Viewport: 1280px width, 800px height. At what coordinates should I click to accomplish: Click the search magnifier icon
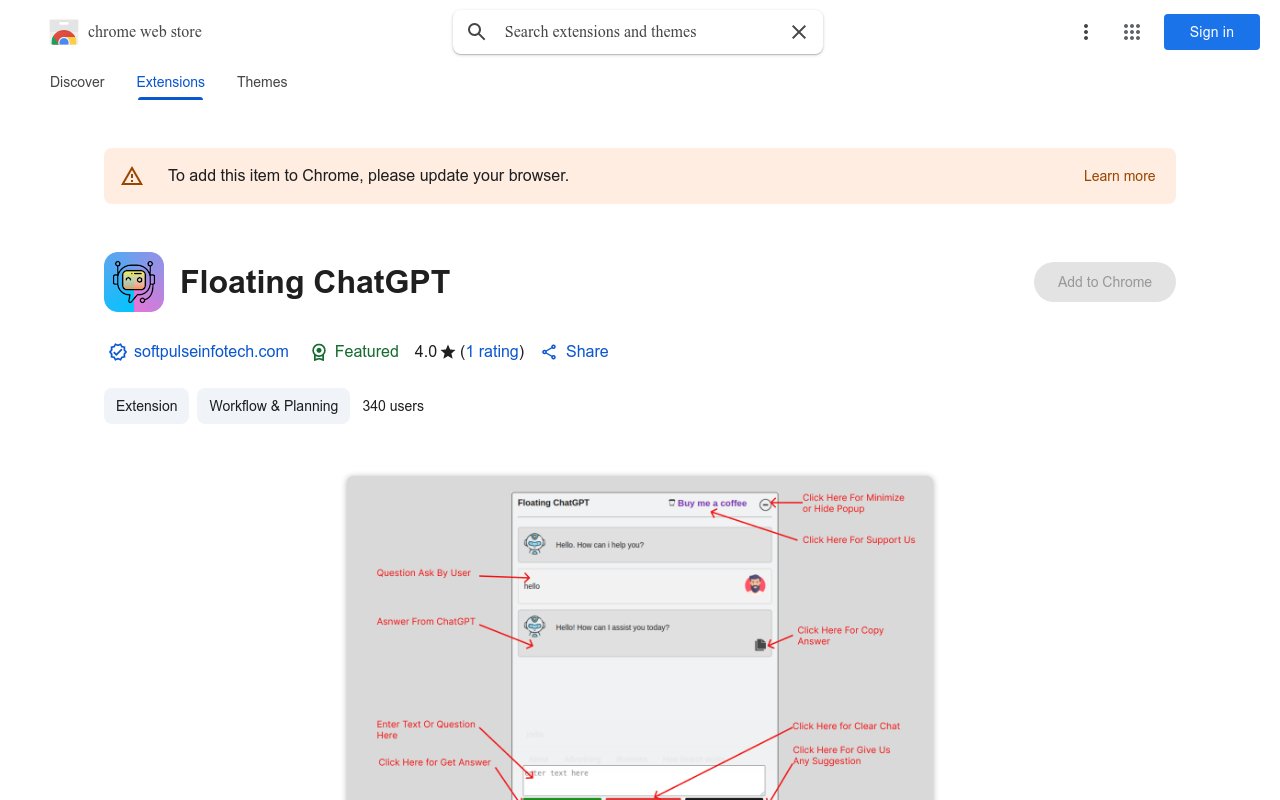click(x=477, y=32)
